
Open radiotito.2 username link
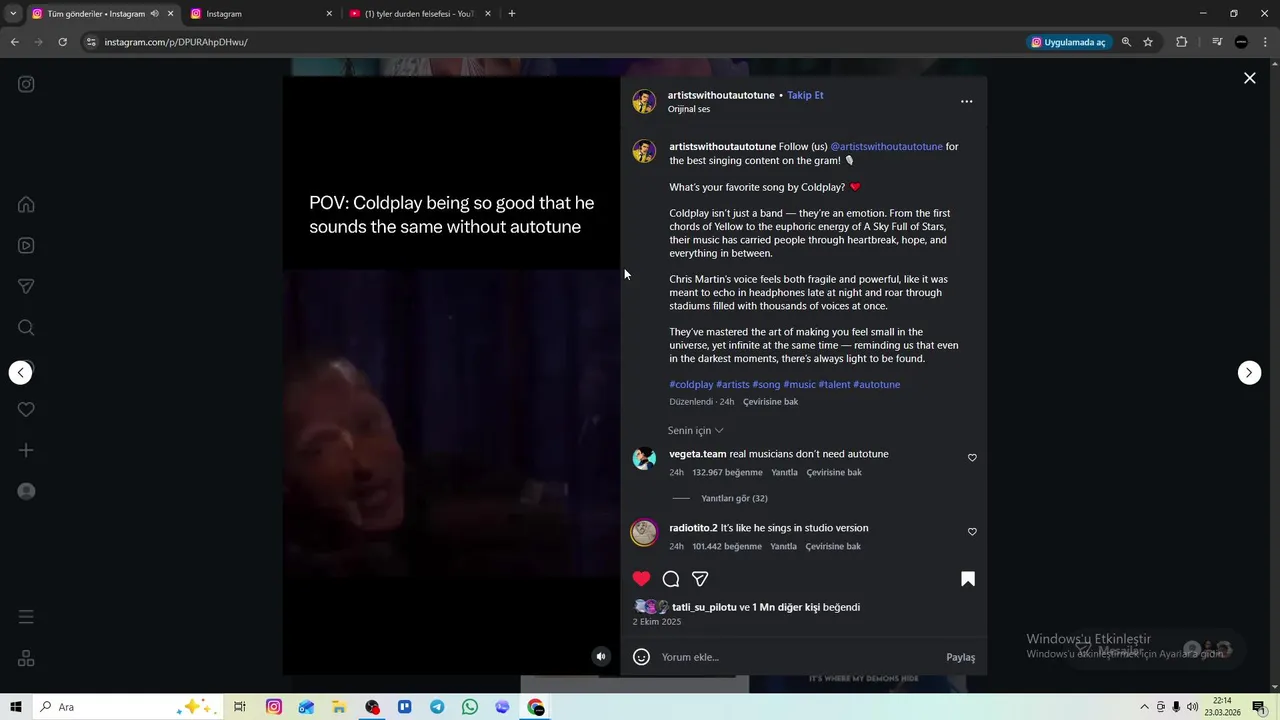693,528
